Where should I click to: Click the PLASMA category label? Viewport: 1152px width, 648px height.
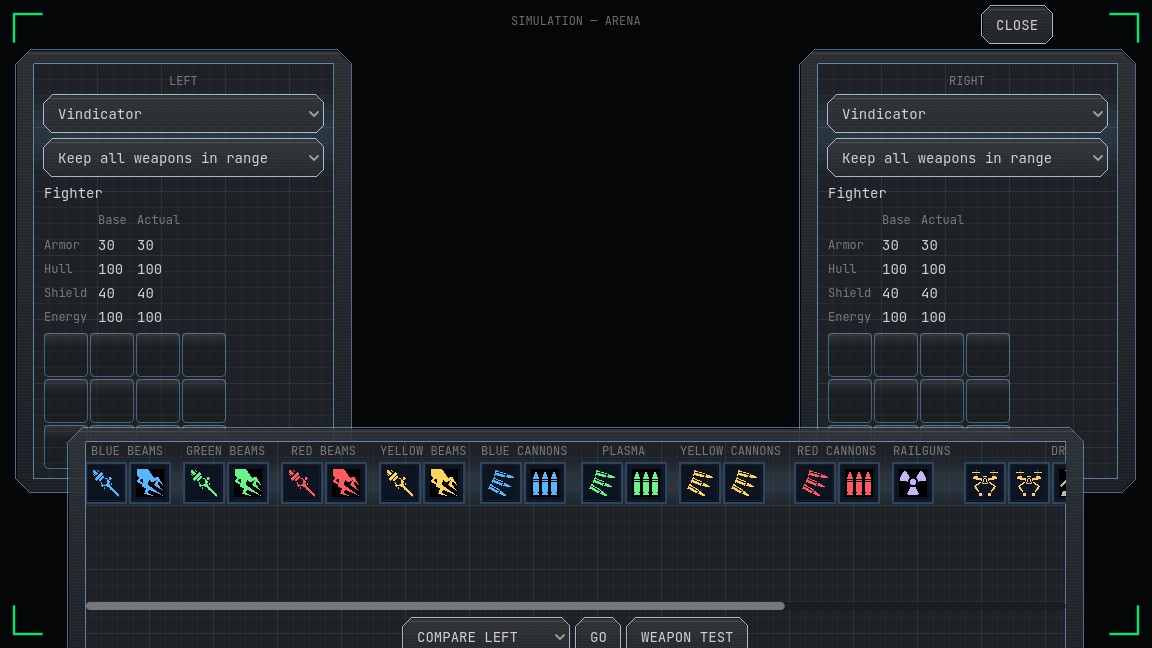[624, 451]
